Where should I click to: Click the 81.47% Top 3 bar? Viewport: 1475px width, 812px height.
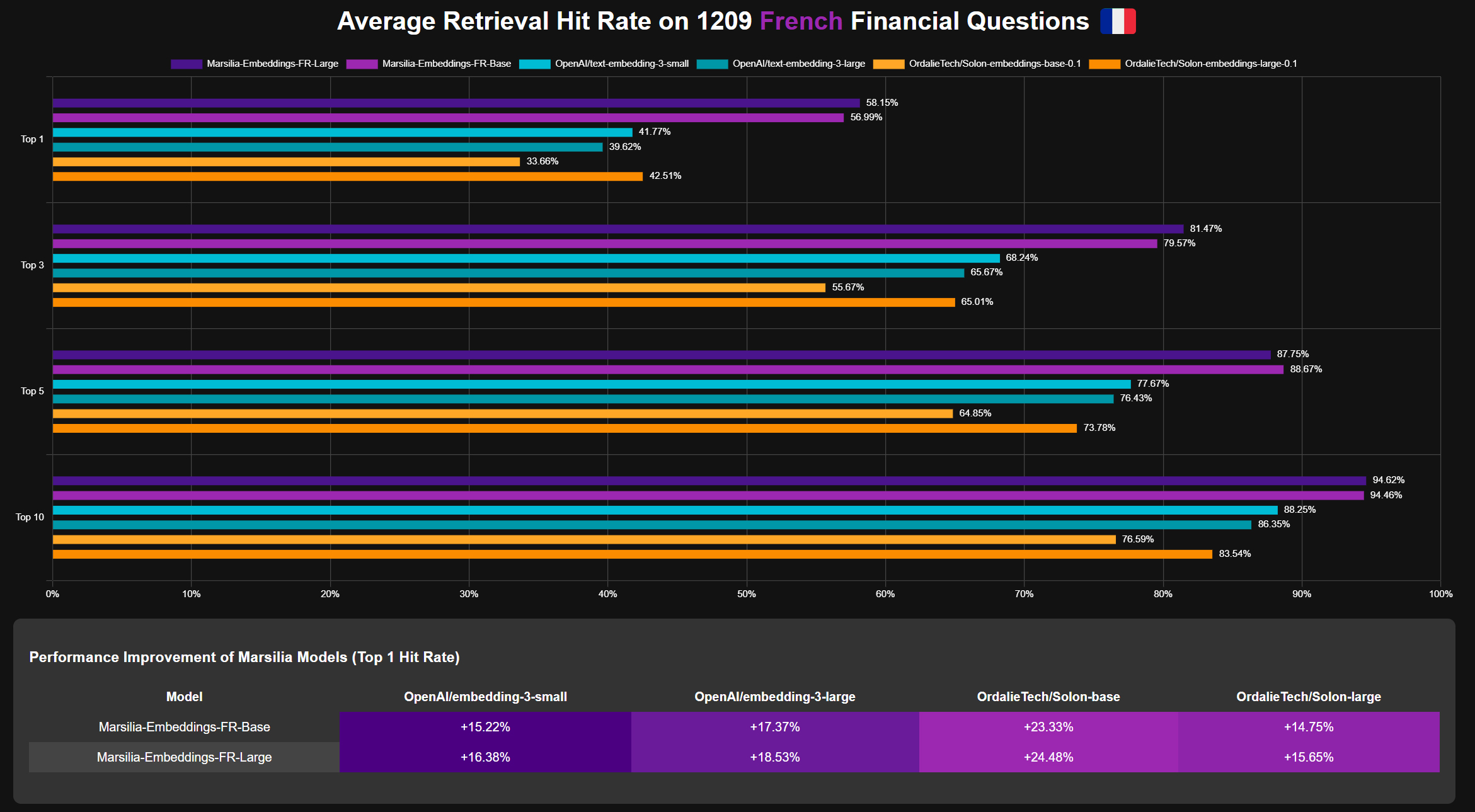(x=617, y=229)
